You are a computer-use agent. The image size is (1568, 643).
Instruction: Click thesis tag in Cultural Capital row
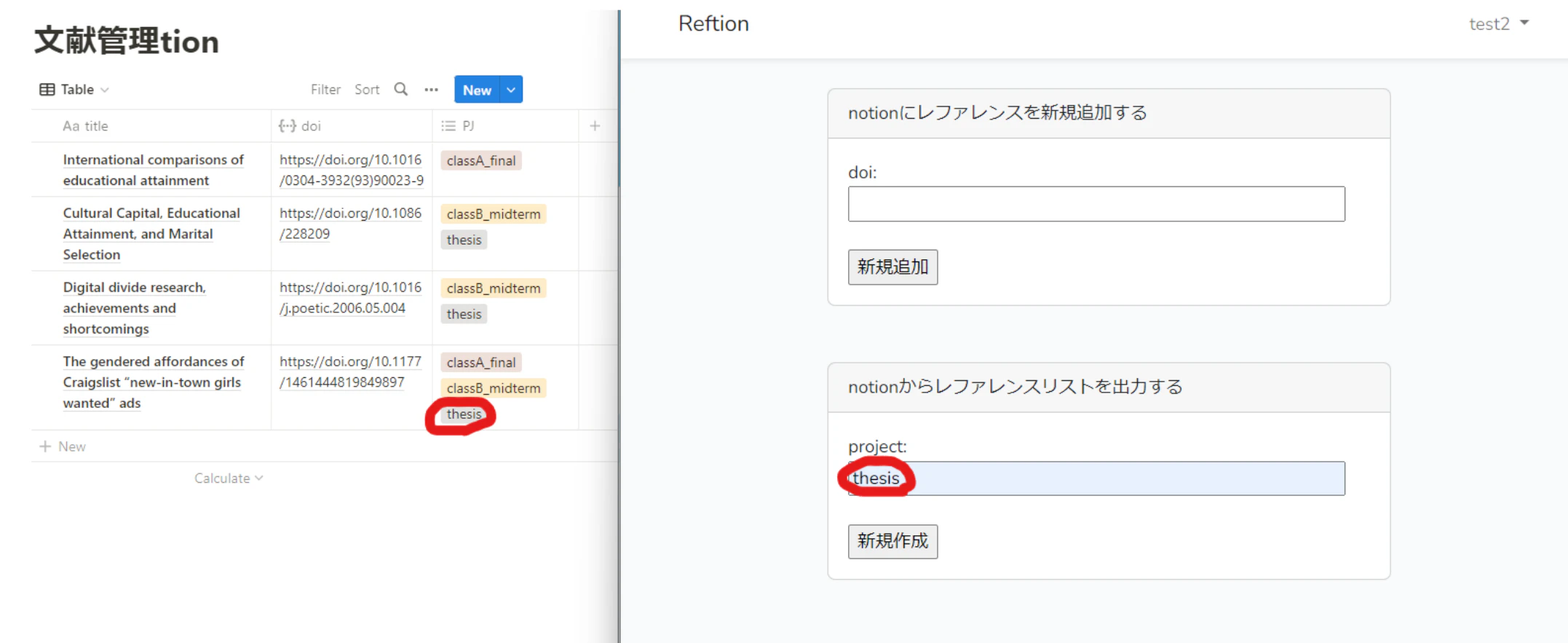464,240
